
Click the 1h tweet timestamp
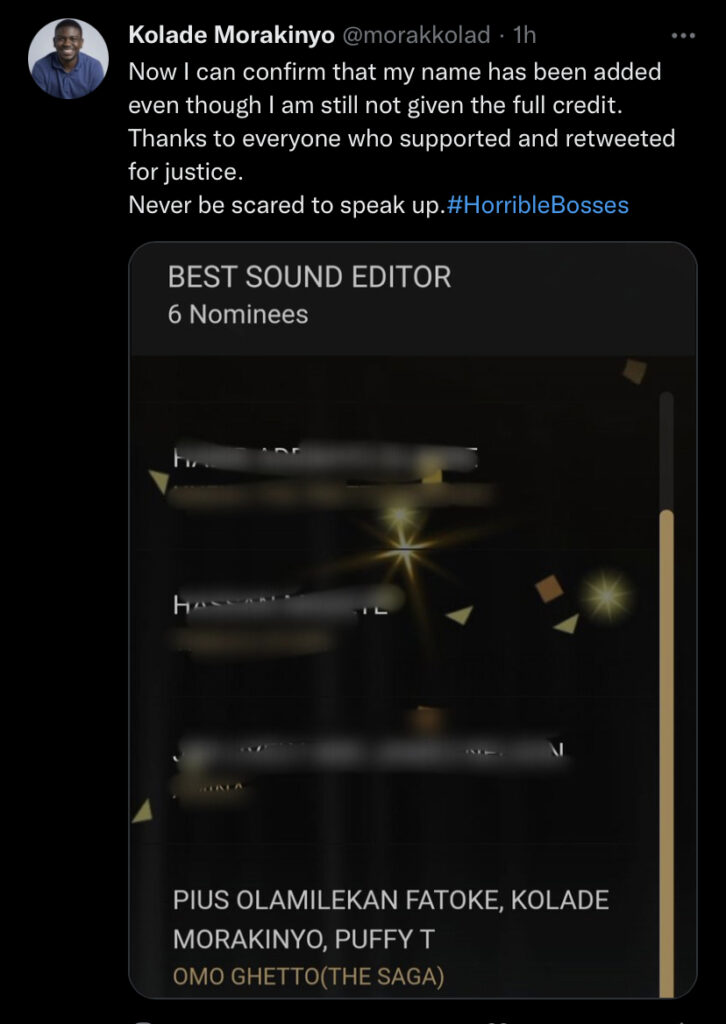[x=525, y=35]
